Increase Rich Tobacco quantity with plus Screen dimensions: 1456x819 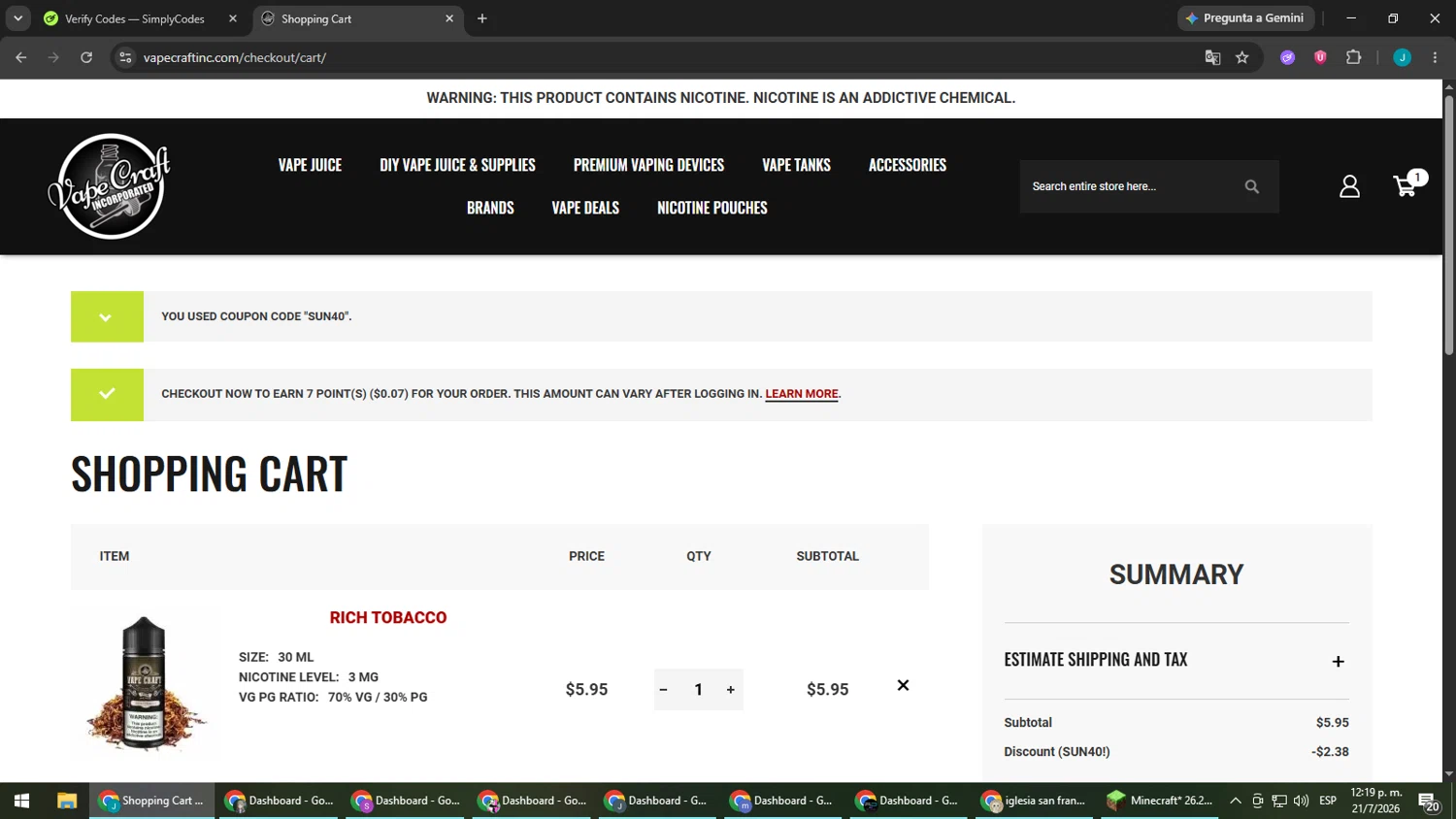[x=731, y=690]
